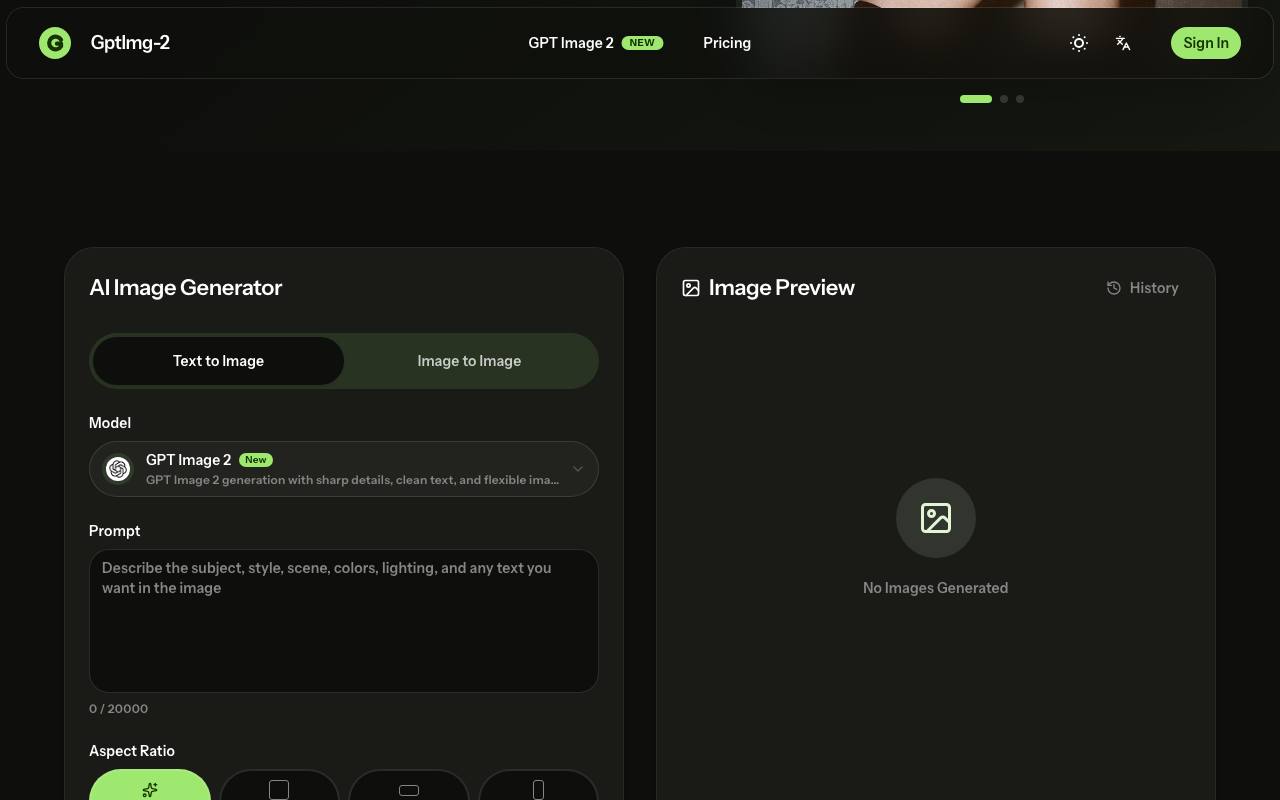This screenshot has height=800, width=1280.
Task: Select the first active carousel indicator
Action: 976,99
